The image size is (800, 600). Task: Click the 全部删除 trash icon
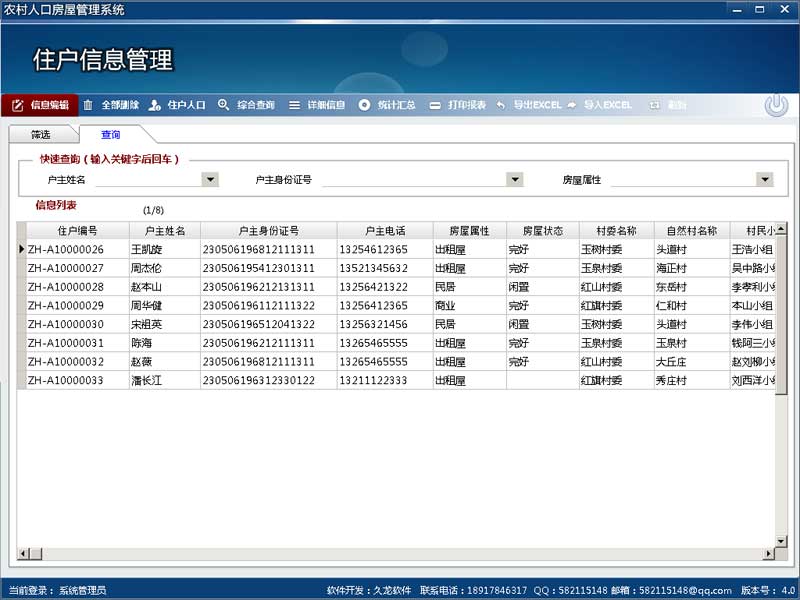pos(88,105)
